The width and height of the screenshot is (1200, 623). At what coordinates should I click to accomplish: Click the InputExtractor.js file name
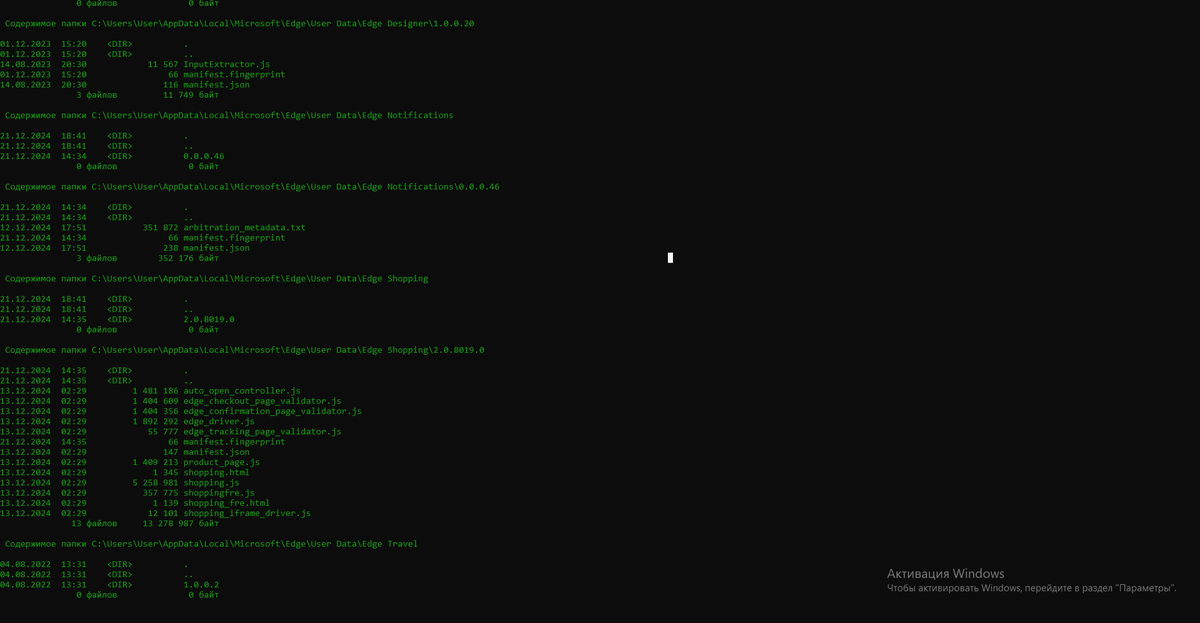point(227,64)
